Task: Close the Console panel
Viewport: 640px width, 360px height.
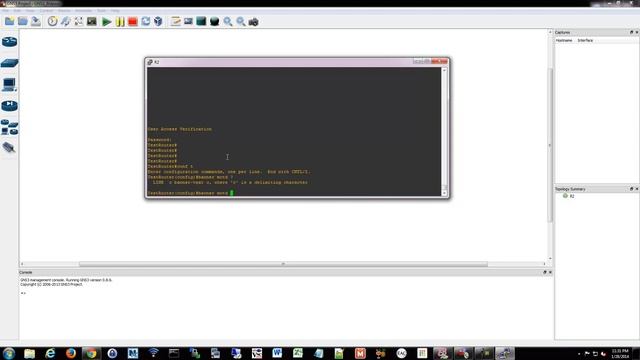Action: click(x=550, y=272)
